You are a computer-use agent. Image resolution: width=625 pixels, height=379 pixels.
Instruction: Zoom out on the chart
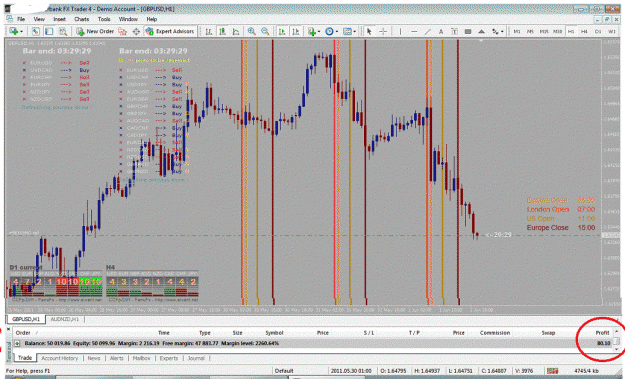coord(265,31)
